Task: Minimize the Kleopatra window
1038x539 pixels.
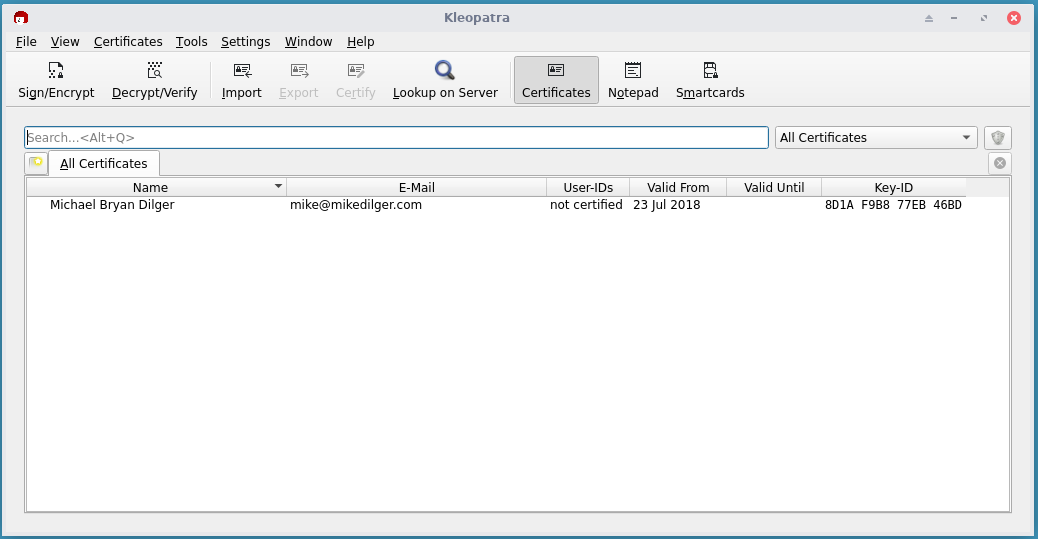Action: pos(954,19)
